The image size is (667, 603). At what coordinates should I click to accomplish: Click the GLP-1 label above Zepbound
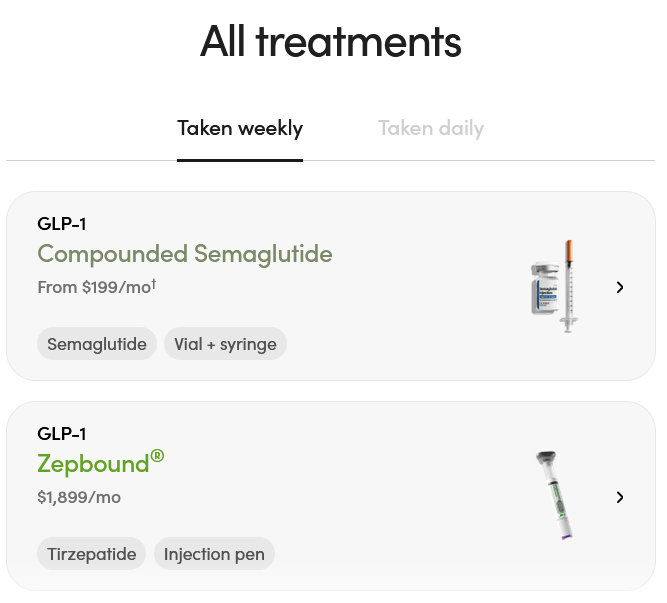62,434
